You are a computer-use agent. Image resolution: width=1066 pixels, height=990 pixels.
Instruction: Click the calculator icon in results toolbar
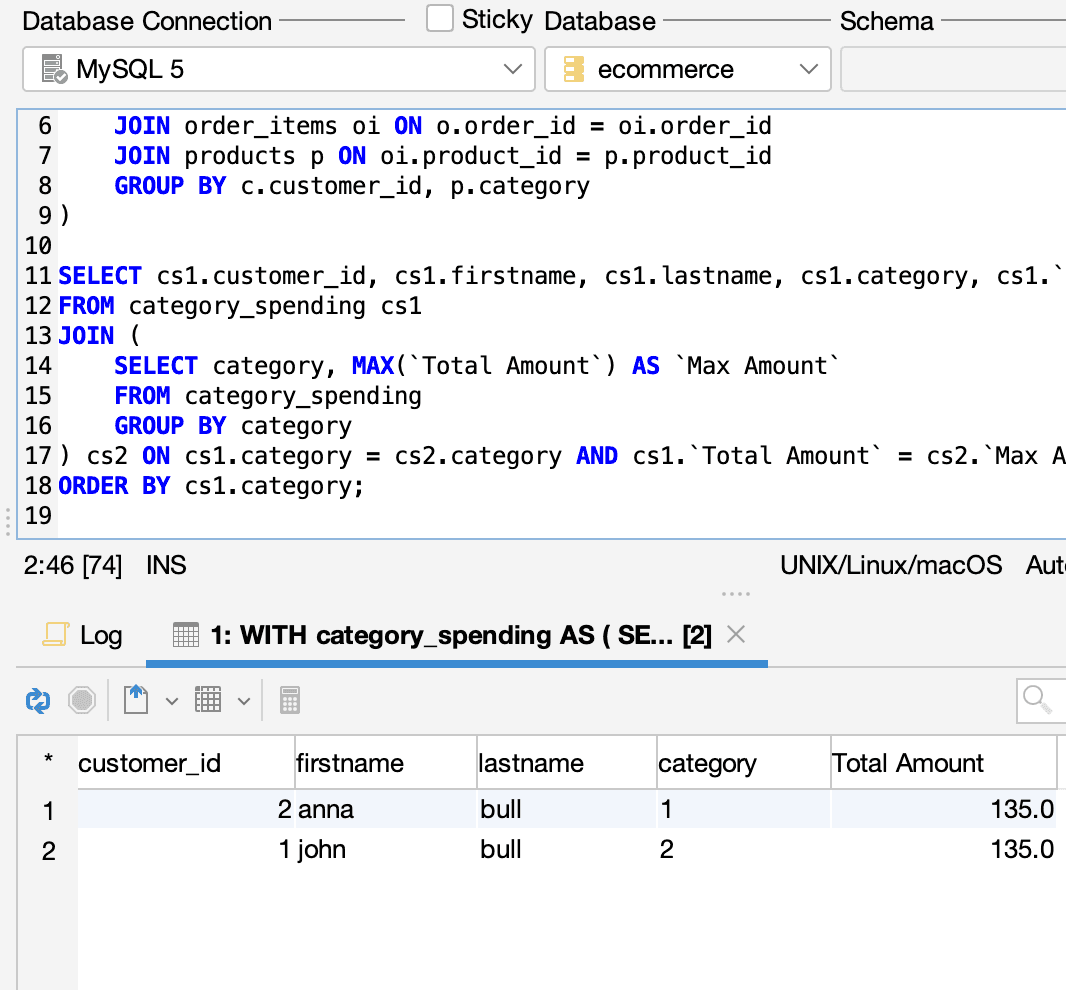click(x=290, y=700)
